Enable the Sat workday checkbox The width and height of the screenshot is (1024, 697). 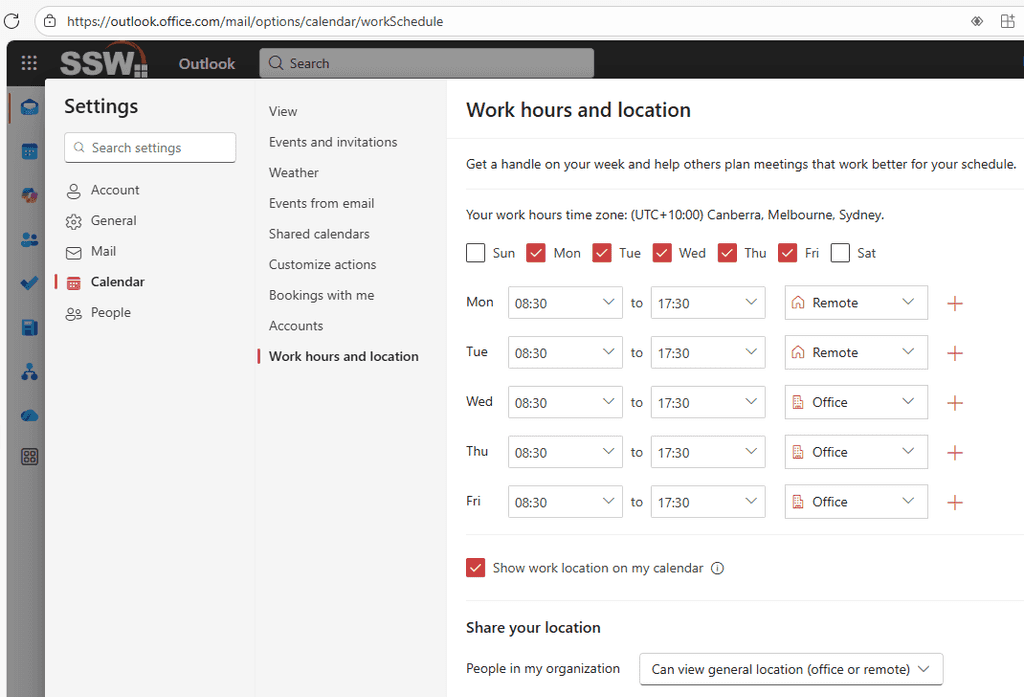[840, 253]
